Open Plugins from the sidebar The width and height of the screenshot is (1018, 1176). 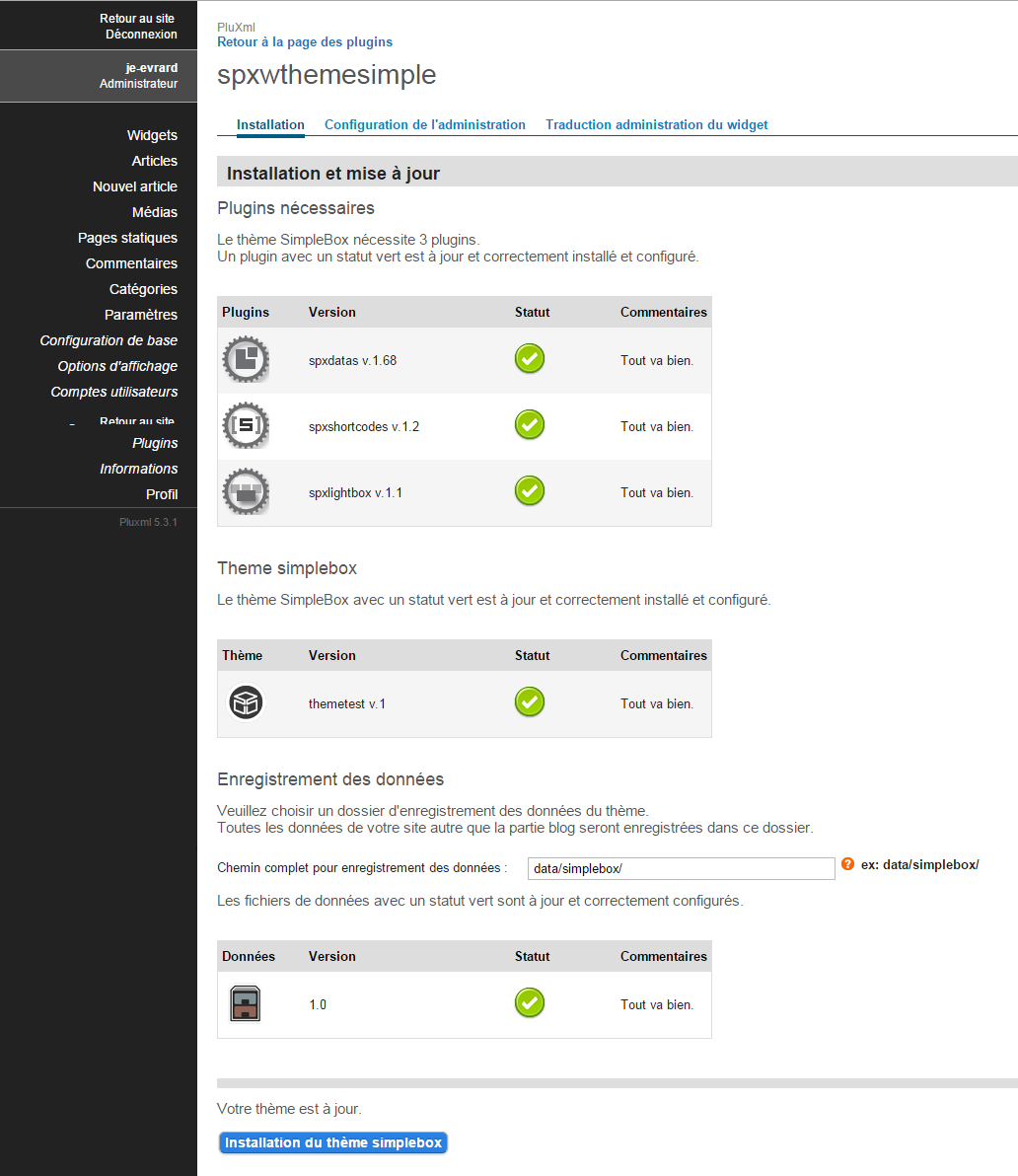[155, 443]
